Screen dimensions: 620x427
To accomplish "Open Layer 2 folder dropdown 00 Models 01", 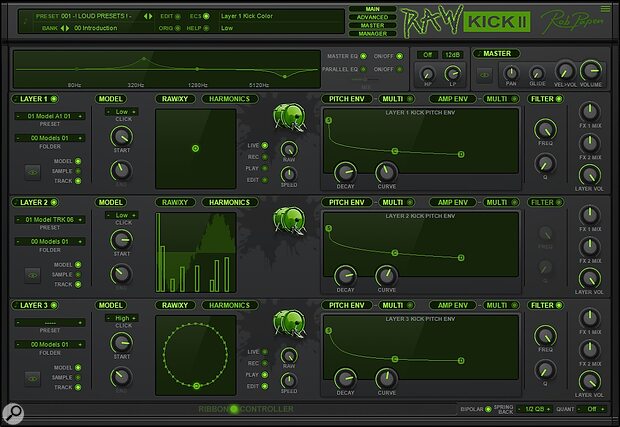I will click(50, 241).
